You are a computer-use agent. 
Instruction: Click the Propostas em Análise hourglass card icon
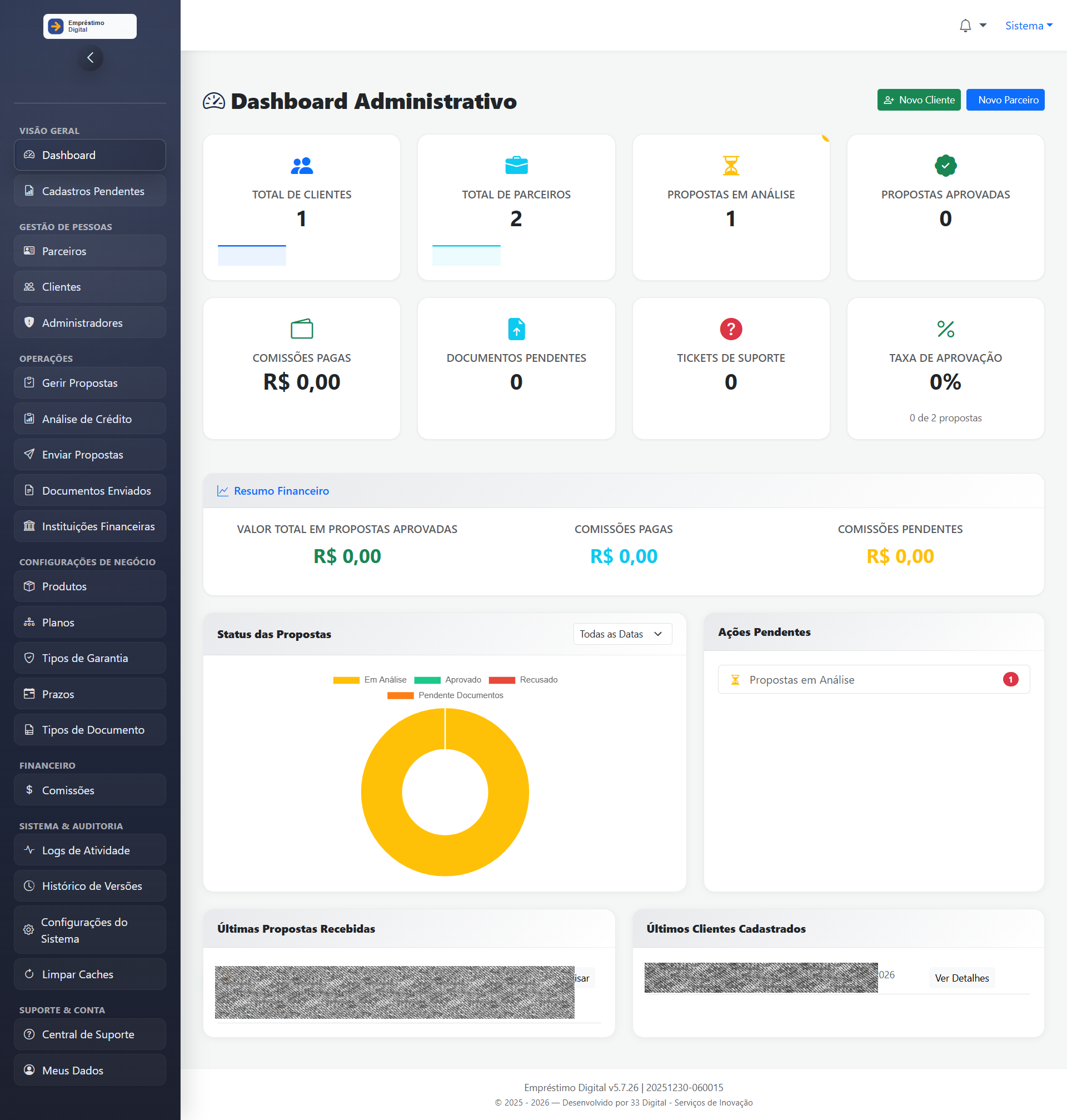[731, 166]
